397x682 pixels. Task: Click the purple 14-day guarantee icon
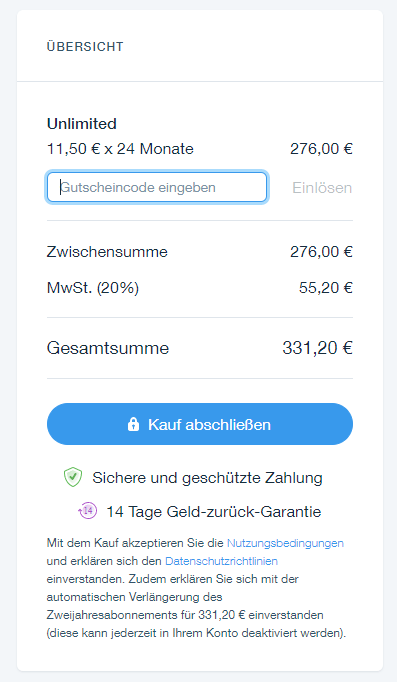click(x=87, y=511)
